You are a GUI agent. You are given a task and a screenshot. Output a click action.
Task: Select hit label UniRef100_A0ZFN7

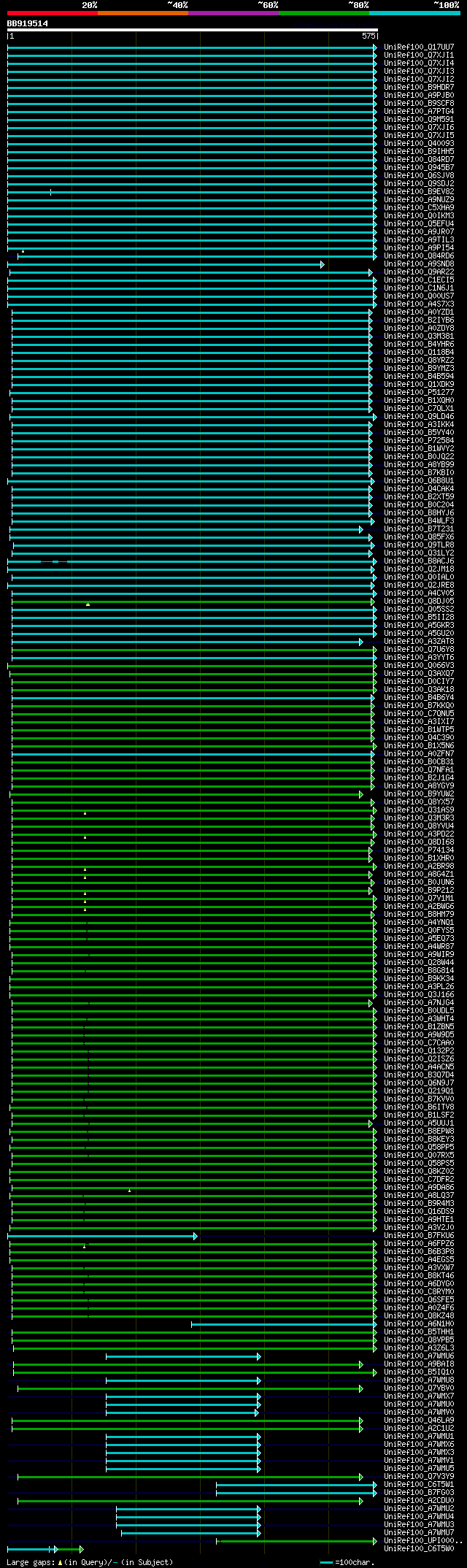click(419, 753)
